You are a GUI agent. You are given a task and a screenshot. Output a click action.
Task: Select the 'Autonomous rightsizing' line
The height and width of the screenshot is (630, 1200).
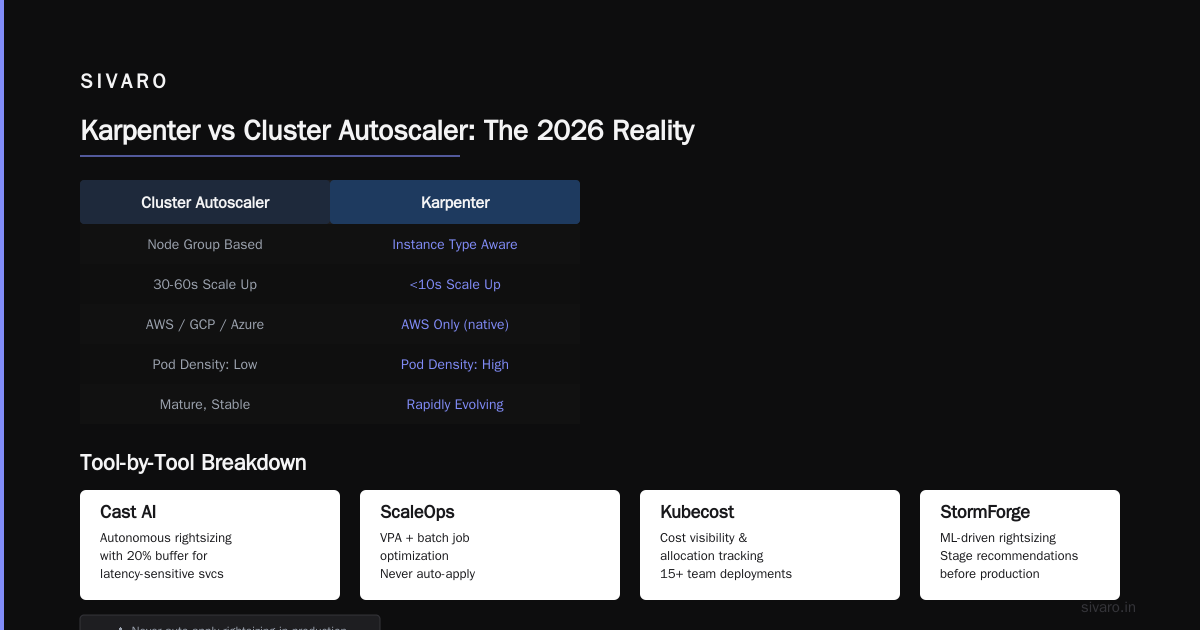click(x=166, y=538)
